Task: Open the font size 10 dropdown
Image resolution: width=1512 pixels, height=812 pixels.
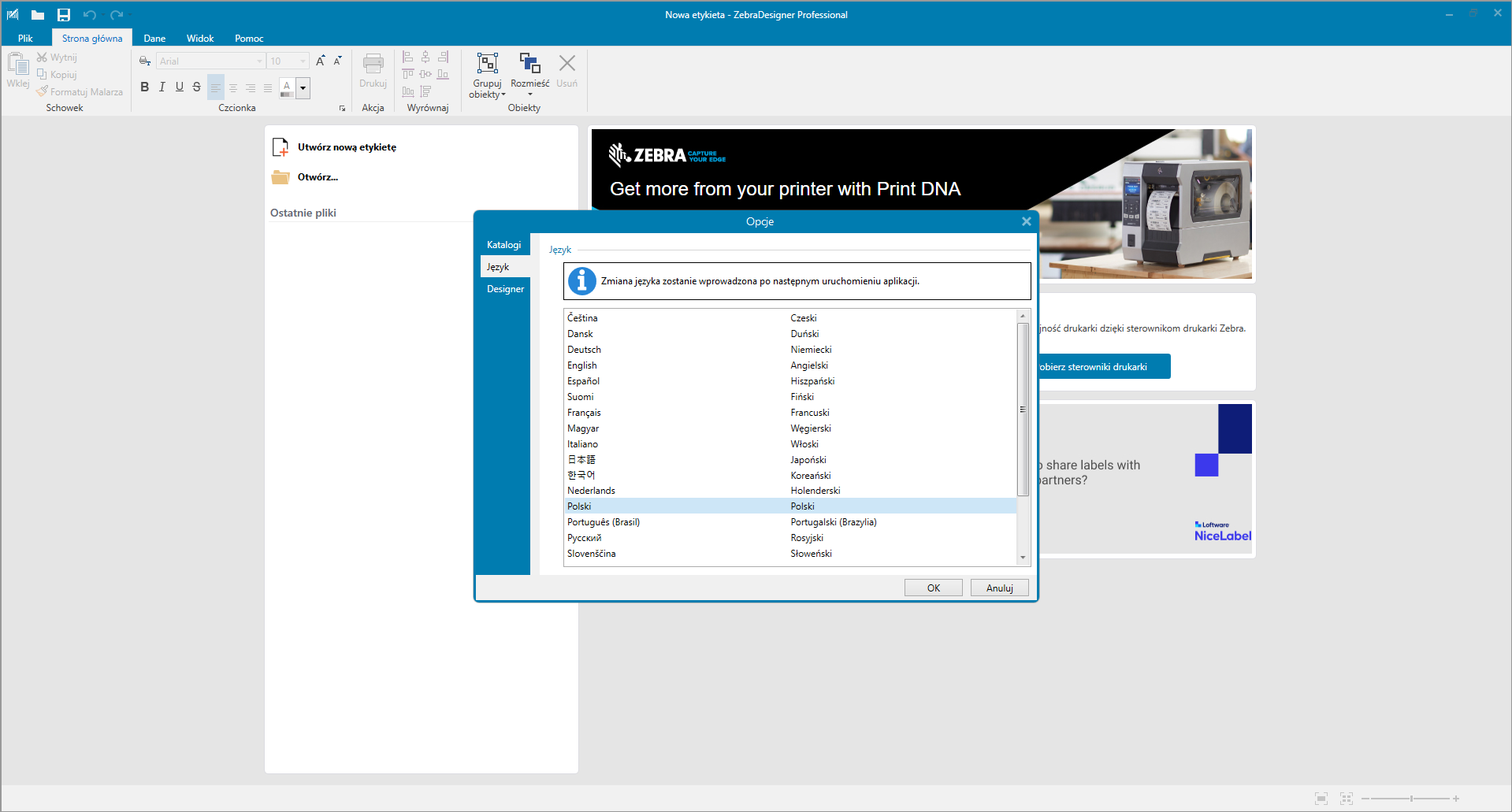Action: [303, 61]
